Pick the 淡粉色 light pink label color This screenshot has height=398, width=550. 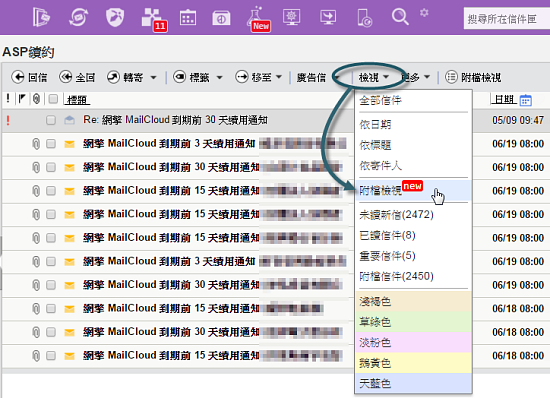413,342
